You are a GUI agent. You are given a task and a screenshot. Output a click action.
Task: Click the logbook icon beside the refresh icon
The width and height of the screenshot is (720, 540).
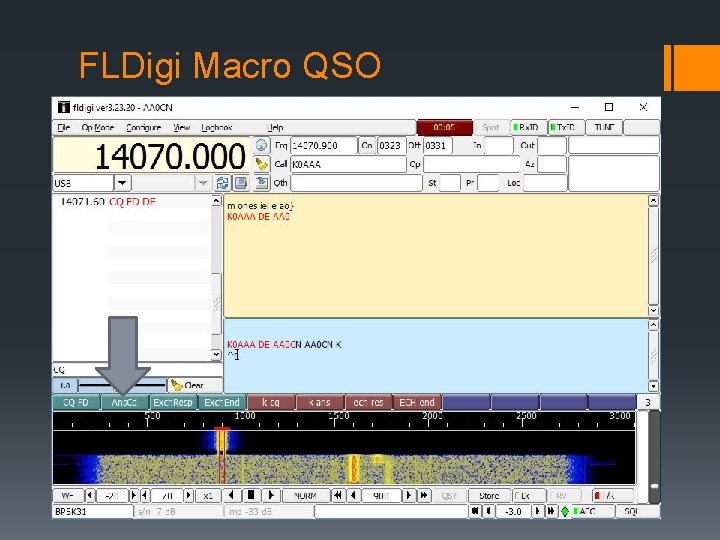(x=241, y=183)
